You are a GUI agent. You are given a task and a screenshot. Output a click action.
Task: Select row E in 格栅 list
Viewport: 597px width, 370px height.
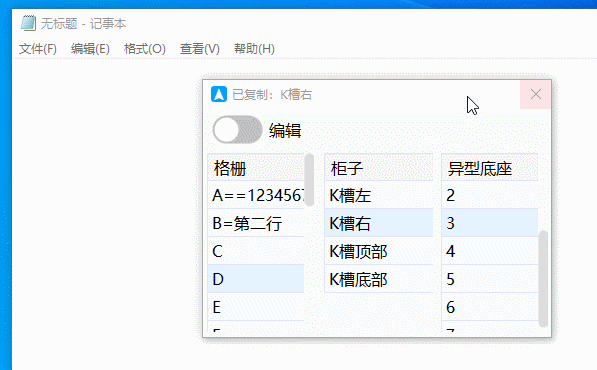click(x=256, y=307)
